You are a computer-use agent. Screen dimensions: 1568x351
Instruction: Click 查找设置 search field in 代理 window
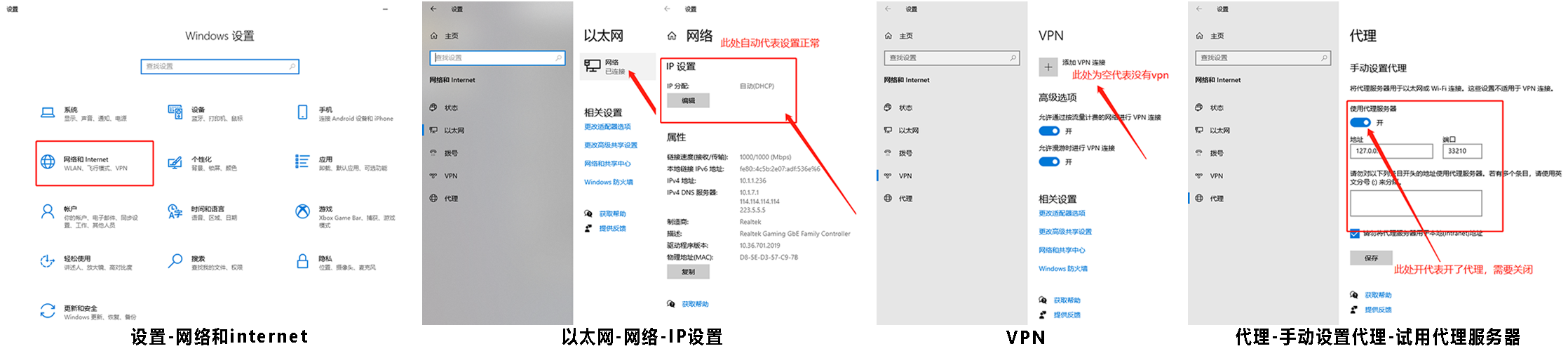click(1263, 58)
